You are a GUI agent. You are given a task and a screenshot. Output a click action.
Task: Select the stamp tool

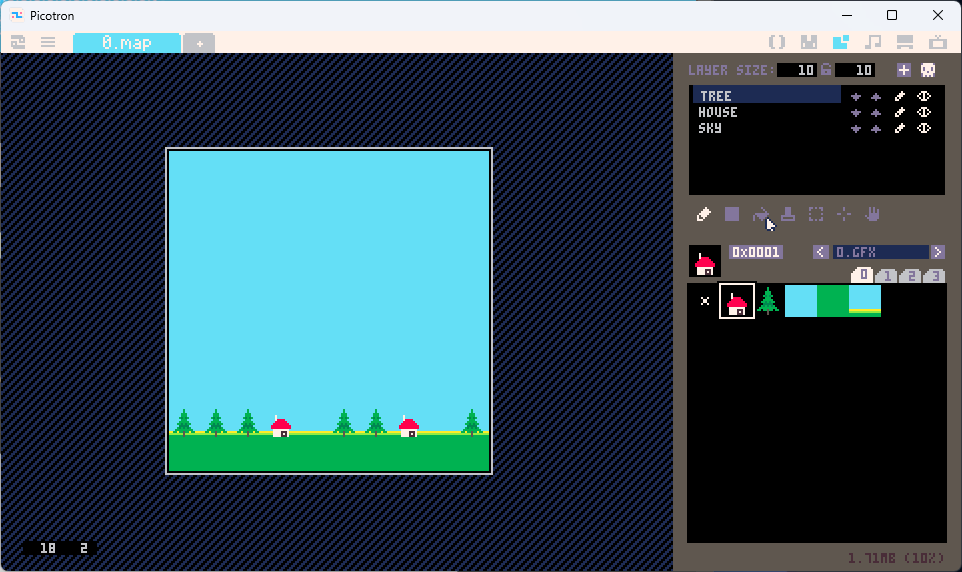click(x=788, y=214)
